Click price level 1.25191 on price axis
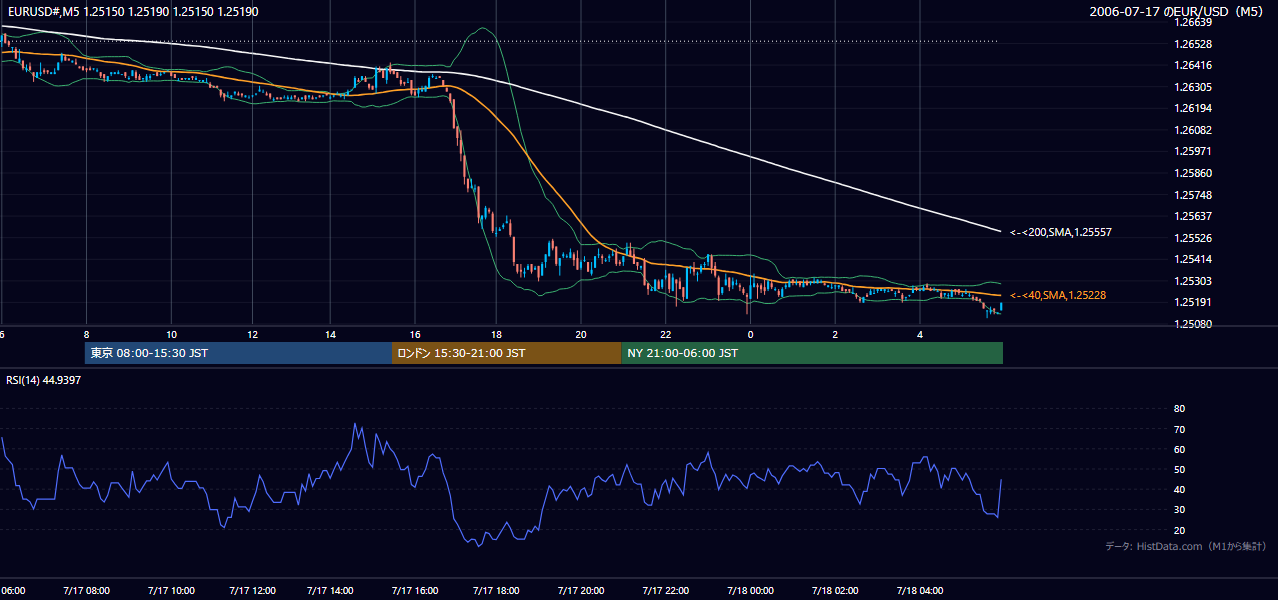The width and height of the screenshot is (1278, 600). point(1194,302)
